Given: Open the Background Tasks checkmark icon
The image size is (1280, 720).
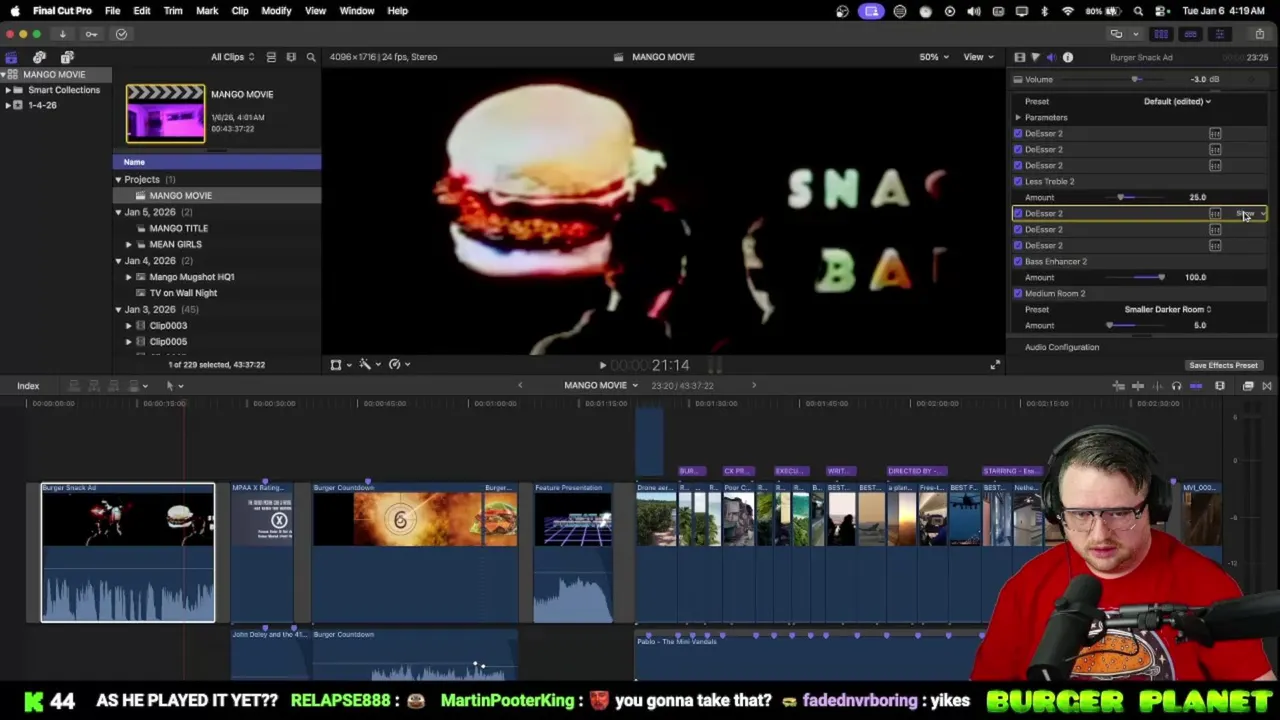Looking at the screenshot, I should [121, 34].
